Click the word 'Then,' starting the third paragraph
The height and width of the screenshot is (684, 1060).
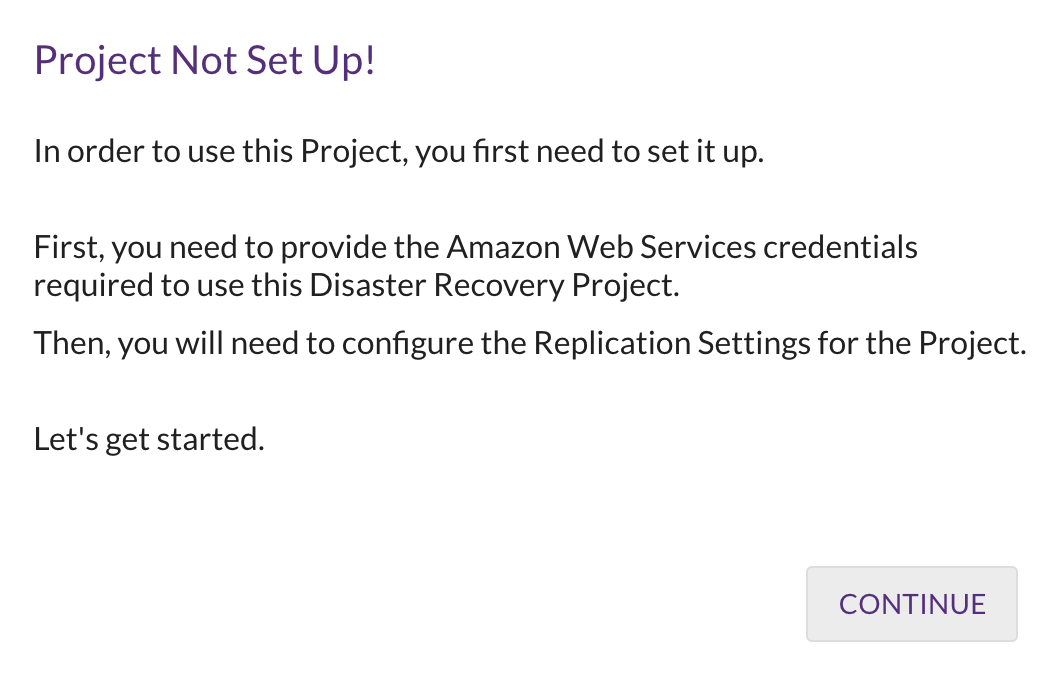[65, 343]
